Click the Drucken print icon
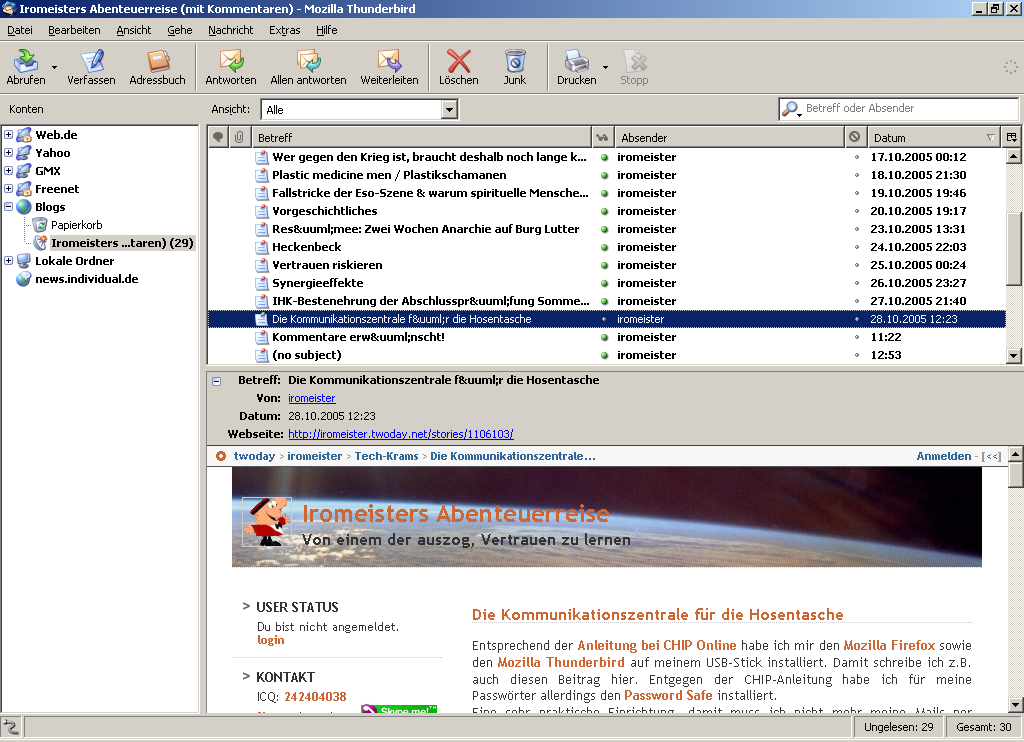Viewport: 1024px width, 742px height. 577,61
